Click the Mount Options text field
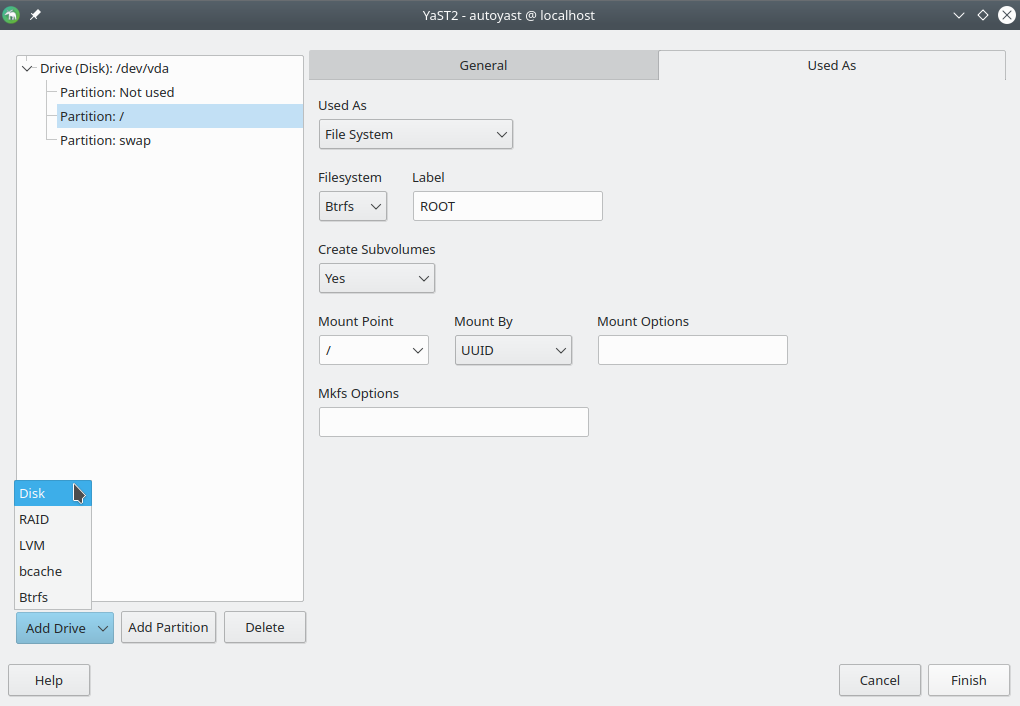Viewport: 1020px width, 706px height. click(692, 350)
